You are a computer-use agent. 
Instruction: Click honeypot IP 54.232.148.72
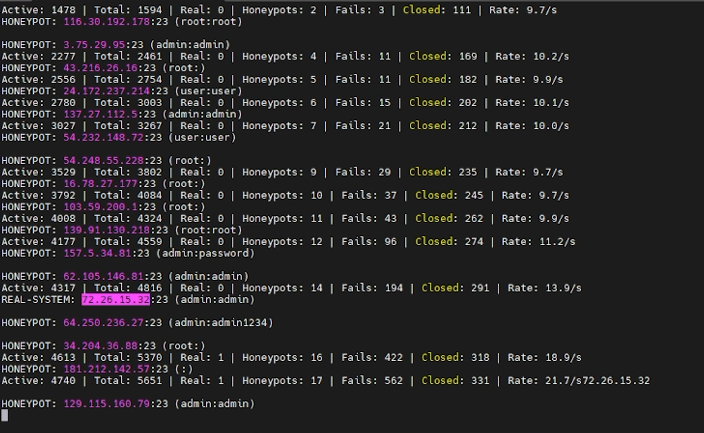(104, 137)
